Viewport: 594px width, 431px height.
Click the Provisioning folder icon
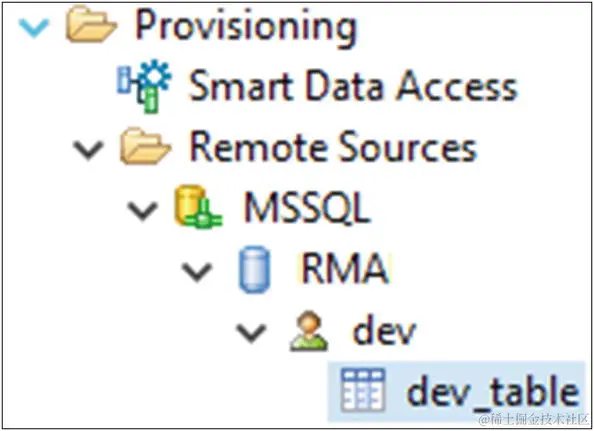coord(91,26)
